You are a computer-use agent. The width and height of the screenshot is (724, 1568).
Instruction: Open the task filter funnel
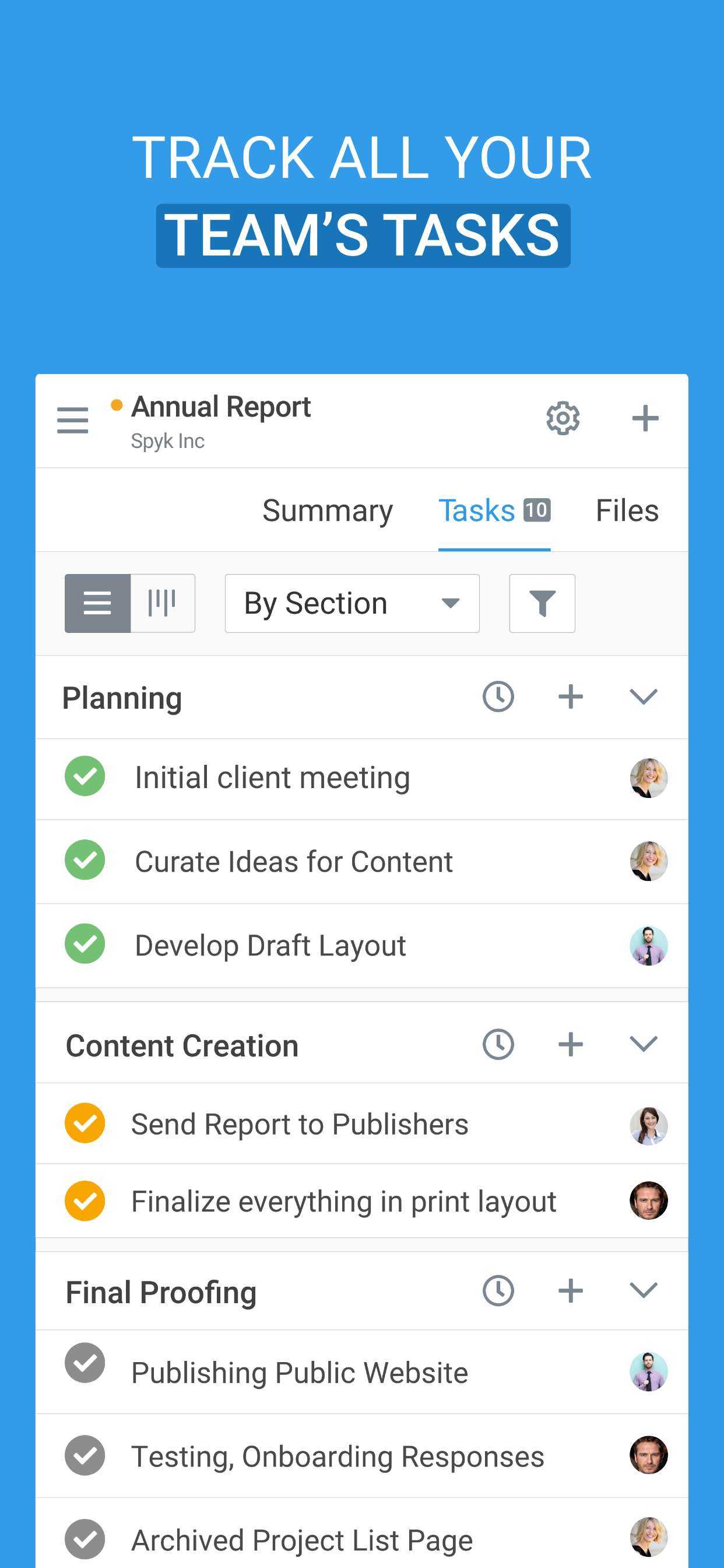pyautogui.click(x=542, y=603)
